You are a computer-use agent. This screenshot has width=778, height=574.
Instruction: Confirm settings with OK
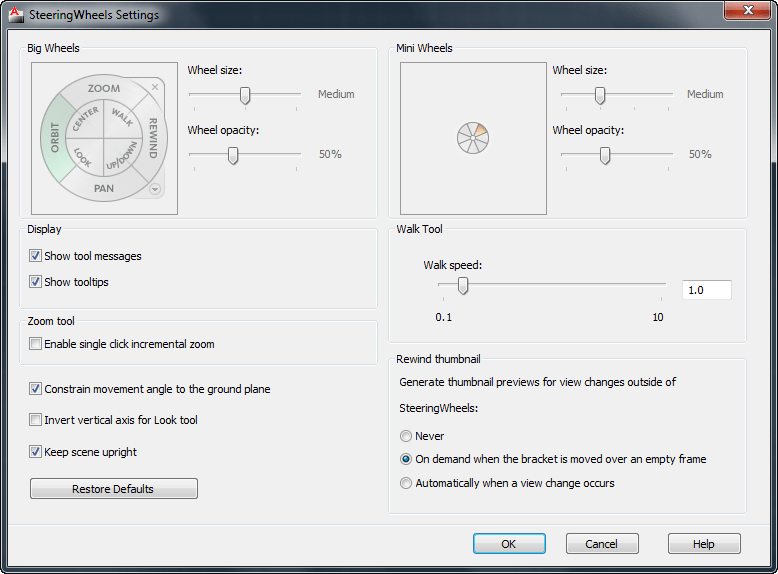509,544
